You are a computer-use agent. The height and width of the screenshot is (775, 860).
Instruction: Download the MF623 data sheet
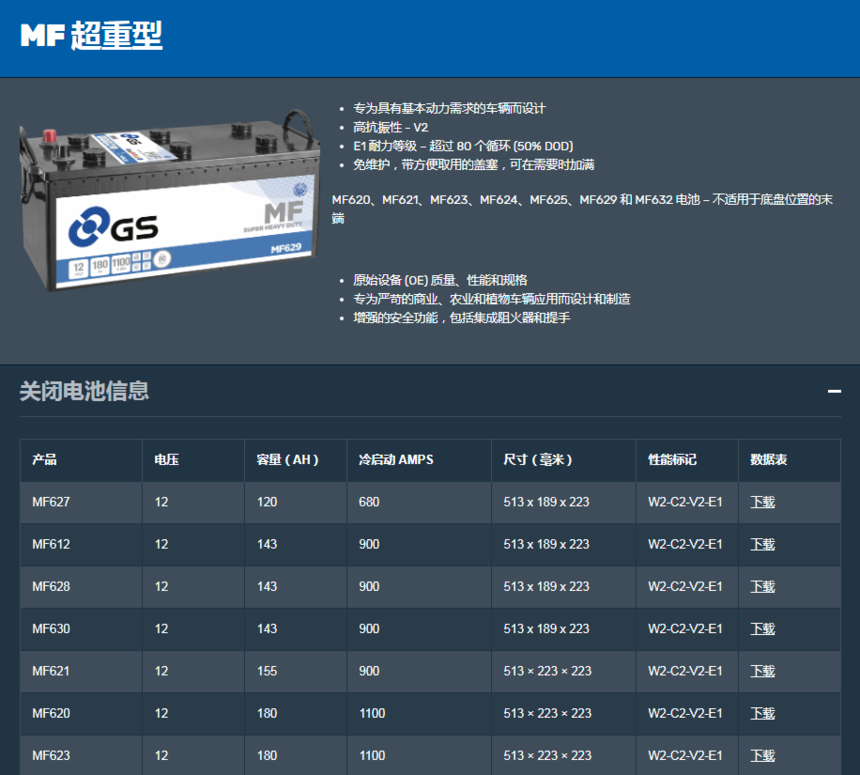[762, 755]
